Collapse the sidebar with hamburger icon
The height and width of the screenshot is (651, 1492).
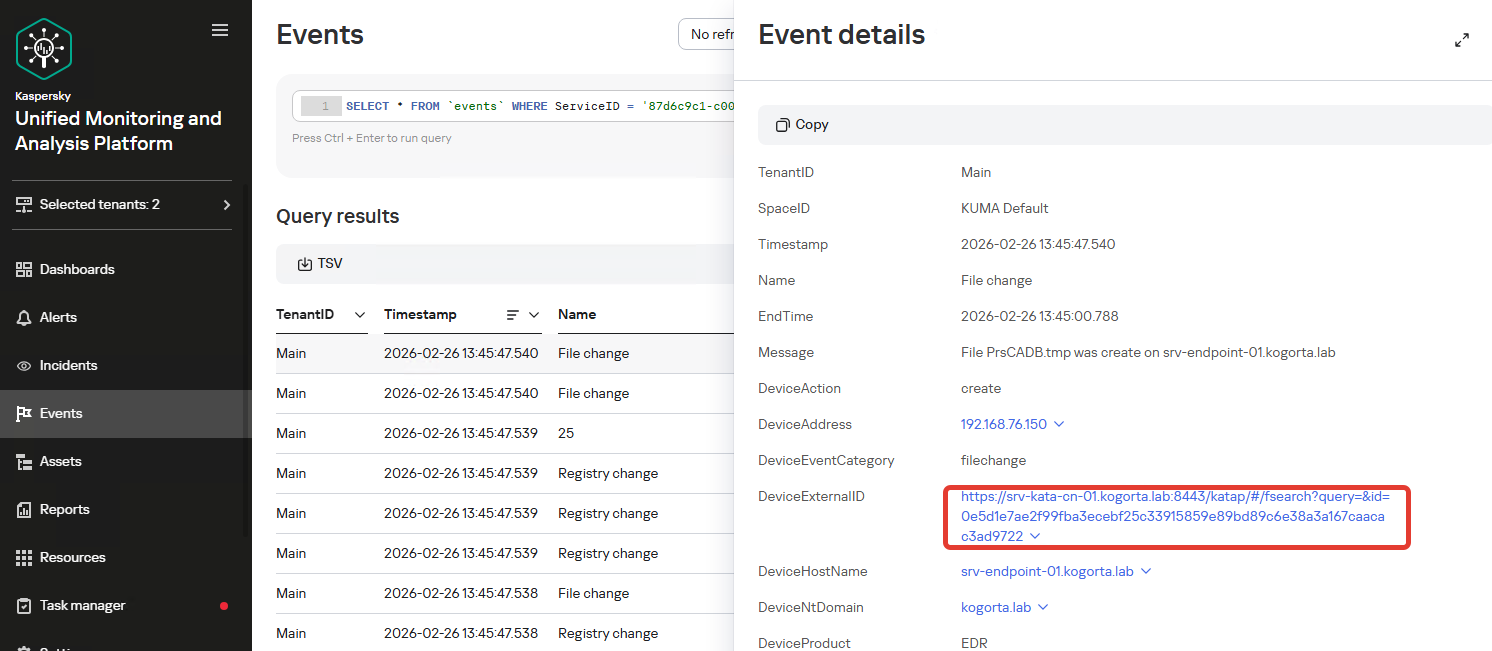(x=220, y=30)
